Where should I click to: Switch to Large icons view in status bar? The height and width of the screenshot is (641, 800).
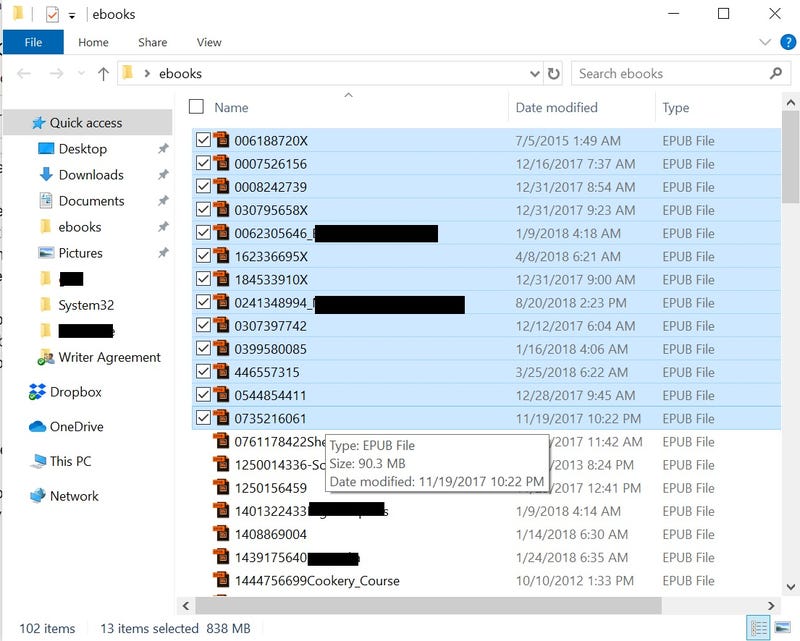(781, 627)
